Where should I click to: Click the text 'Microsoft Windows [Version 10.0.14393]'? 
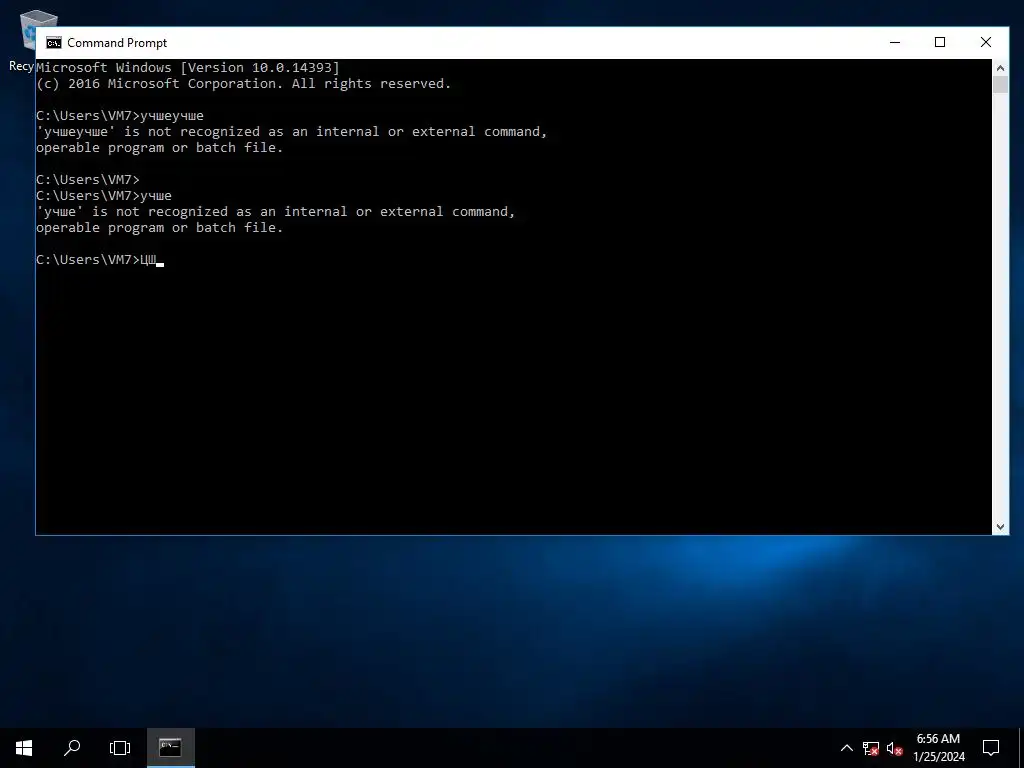coord(188,67)
